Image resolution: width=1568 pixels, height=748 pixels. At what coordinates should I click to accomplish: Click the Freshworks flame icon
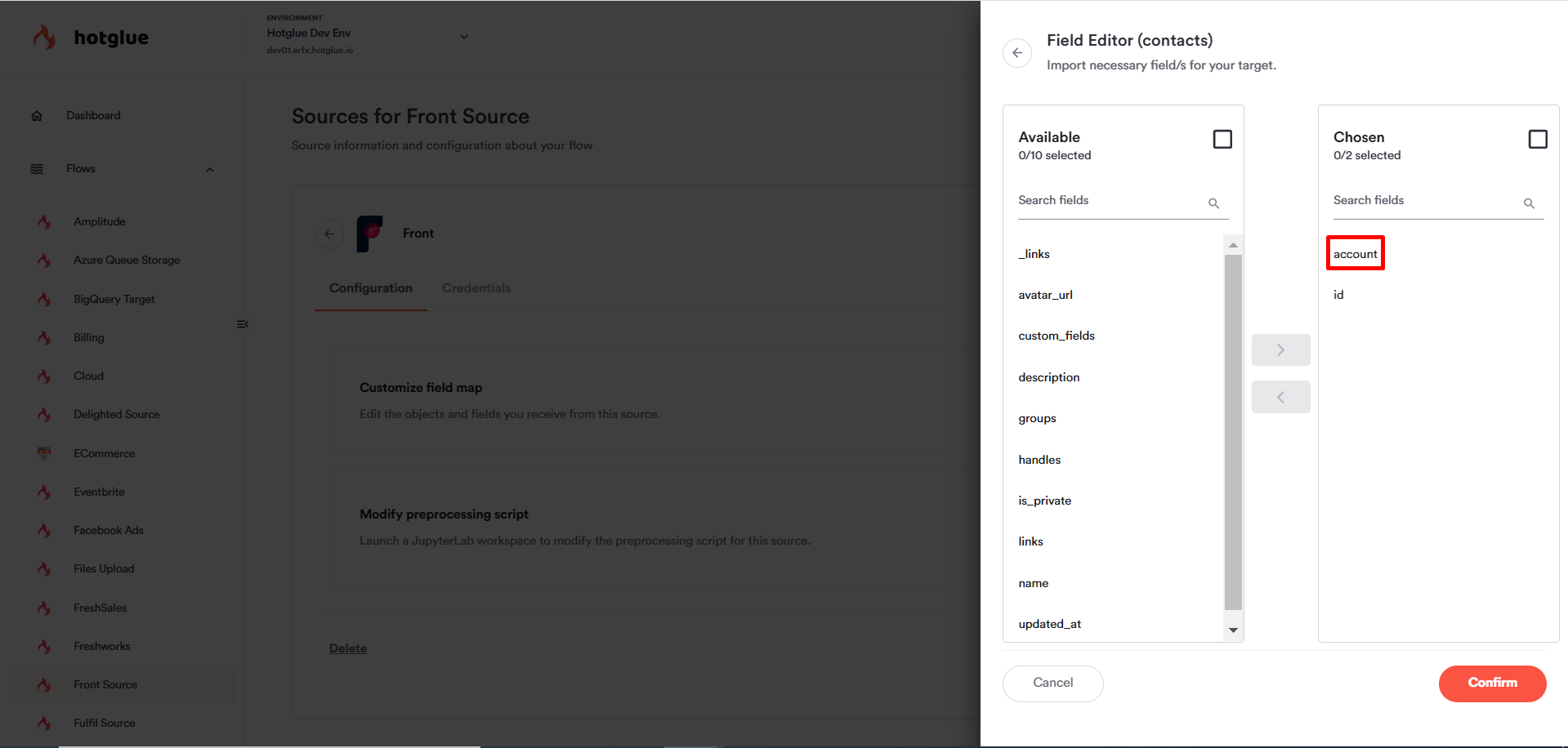pyautogui.click(x=44, y=647)
